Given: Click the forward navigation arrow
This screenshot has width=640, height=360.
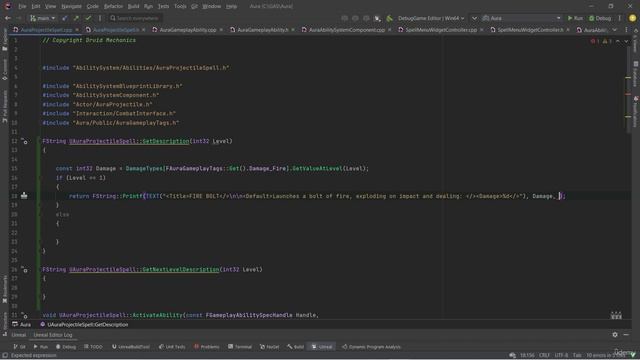Looking at the screenshot, I should click(18, 18).
